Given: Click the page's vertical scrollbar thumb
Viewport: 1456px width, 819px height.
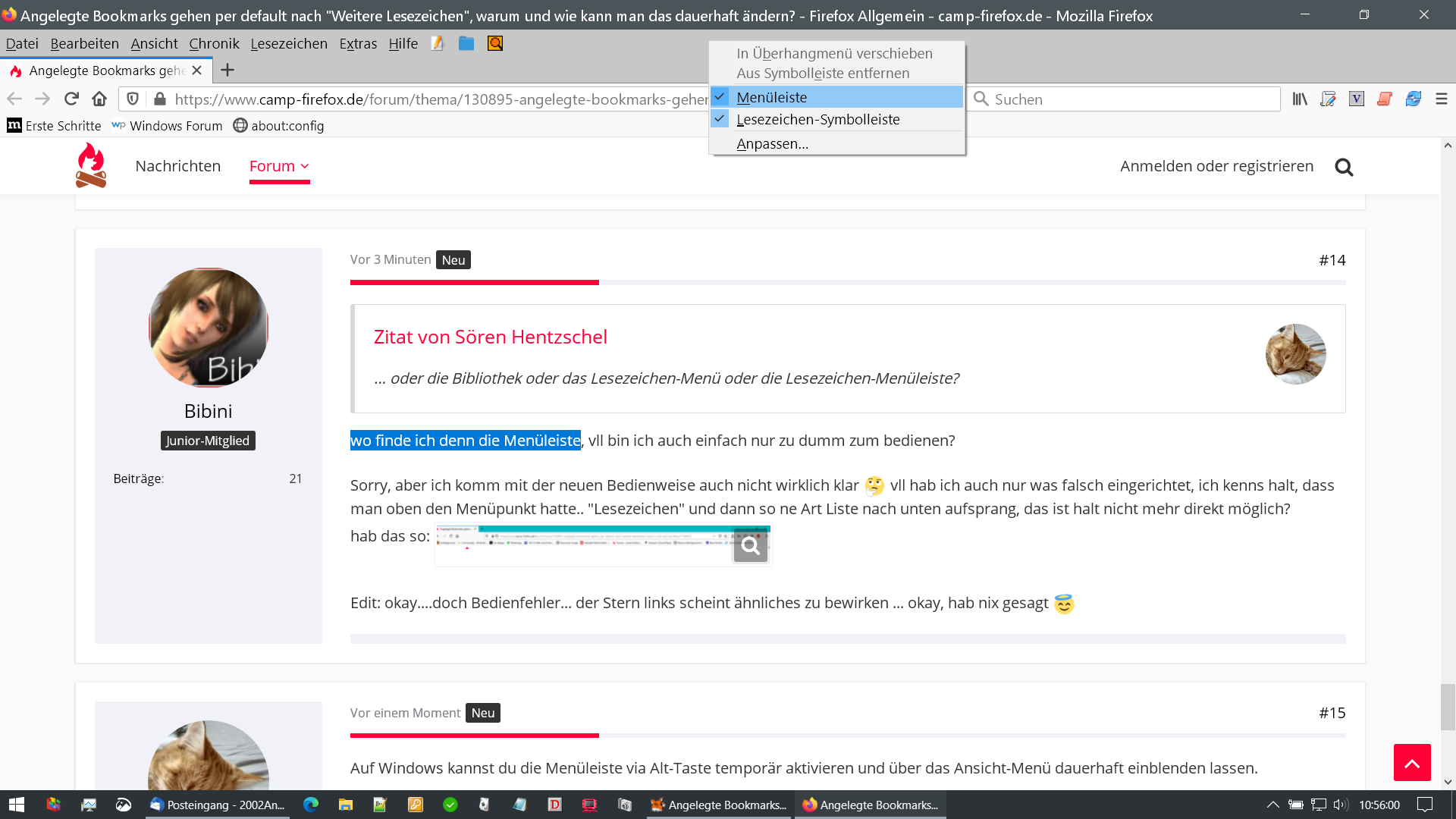Looking at the screenshot, I should (x=1448, y=706).
